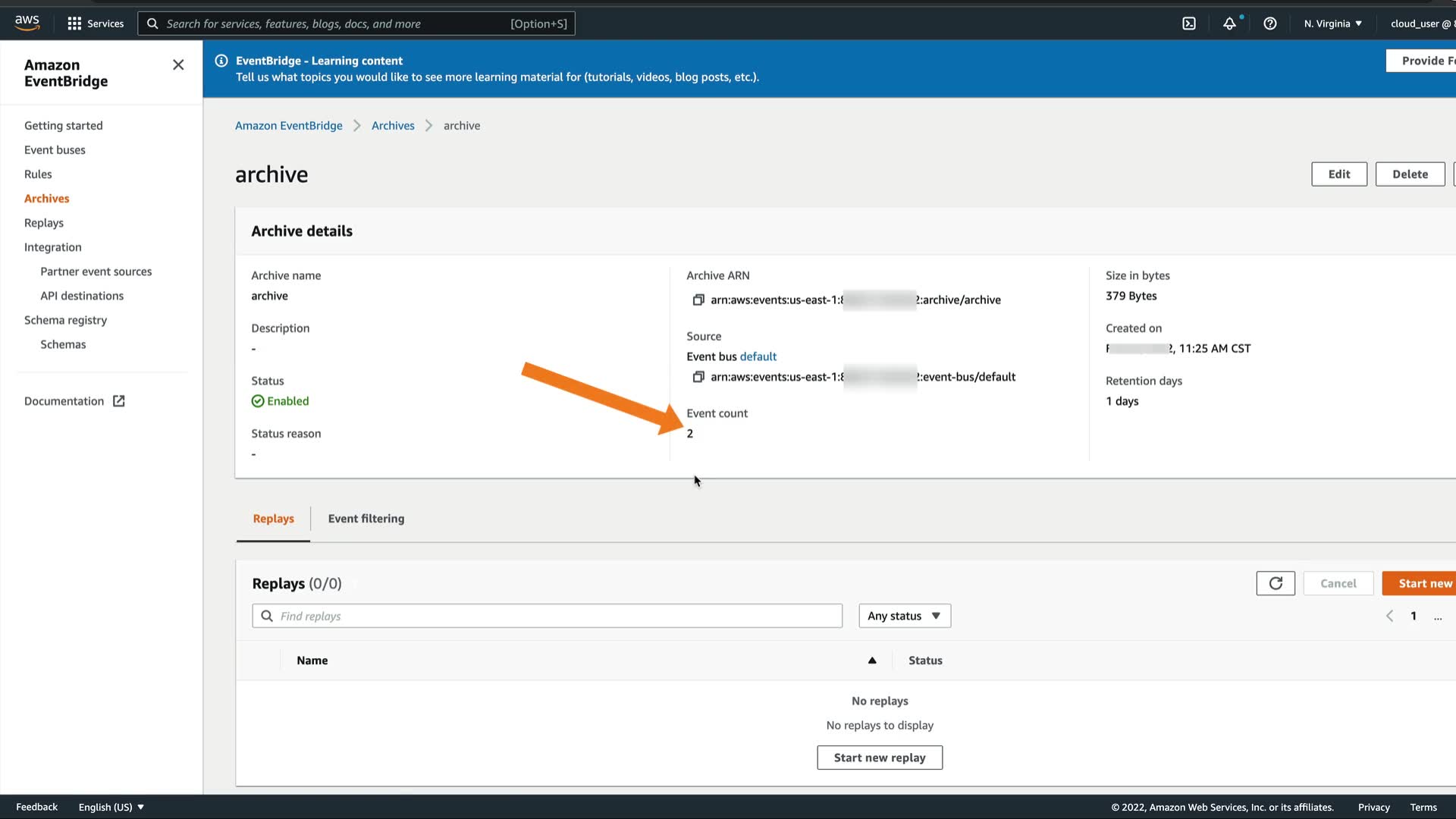Open the English (US) language selector

[x=111, y=807]
